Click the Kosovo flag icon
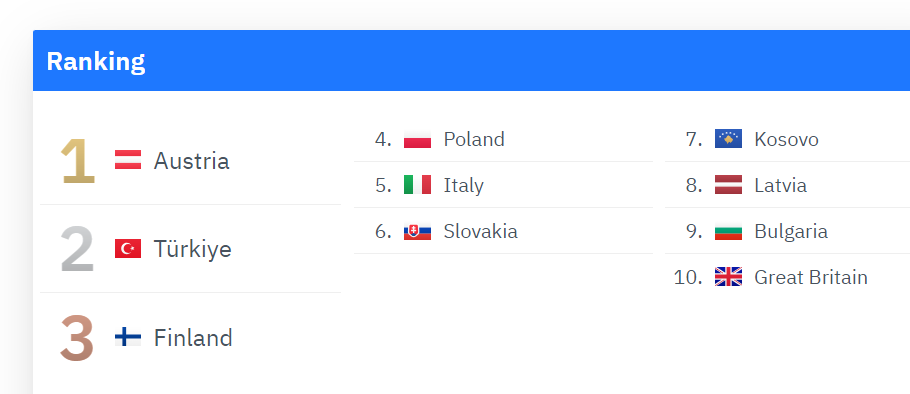Image resolution: width=910 pixels, height=394 pixels. [x=728, y=139]
